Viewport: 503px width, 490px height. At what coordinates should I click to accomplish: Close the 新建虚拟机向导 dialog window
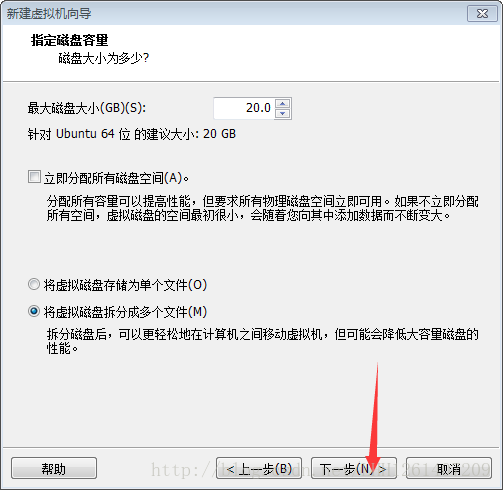pyautogui.click(x=482, y=14)
